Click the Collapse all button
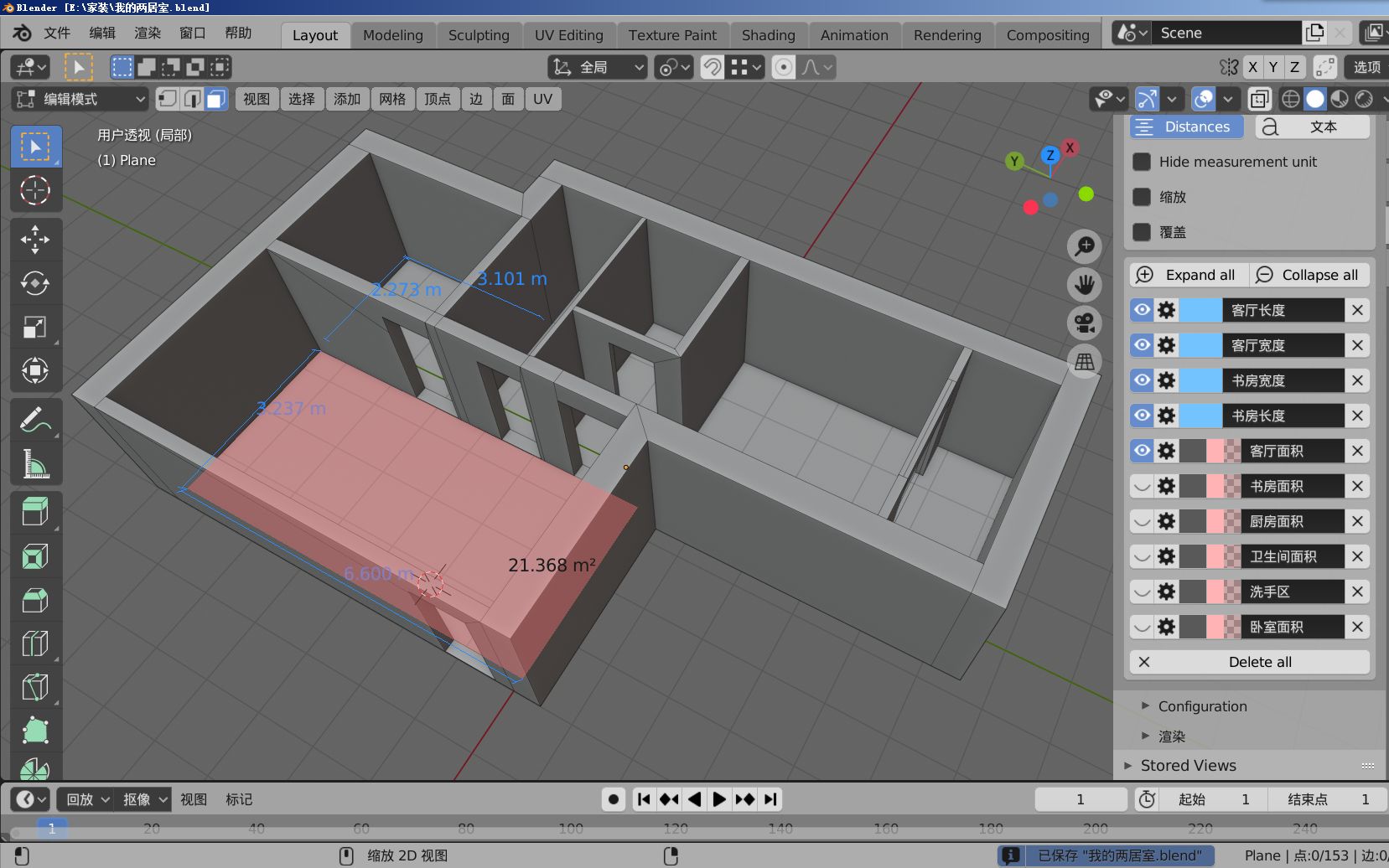This screenshot has width=1389, height=868. coord(1309,275)
